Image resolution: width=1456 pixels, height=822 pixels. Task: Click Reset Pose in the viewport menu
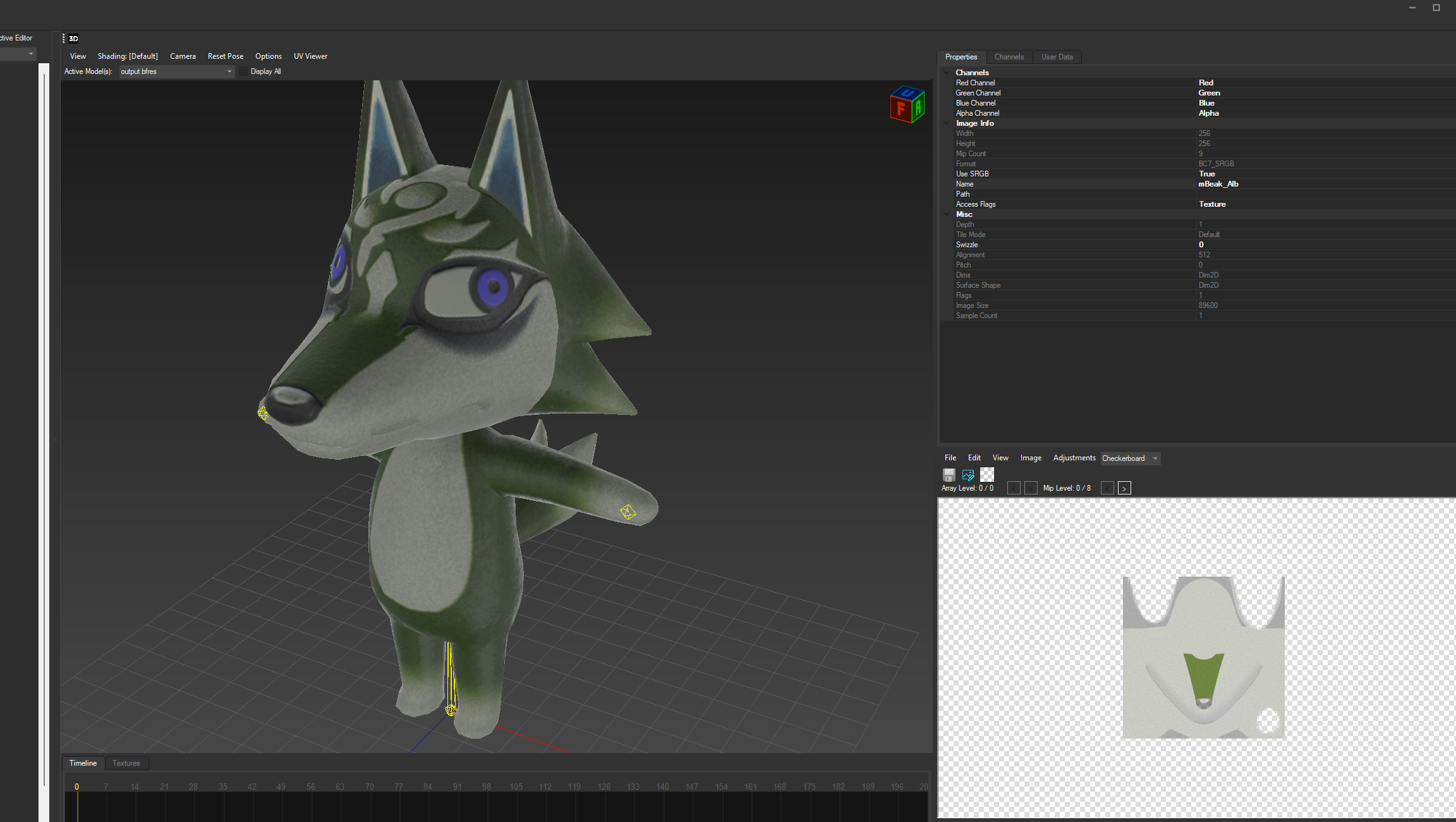tap(225, 56)
